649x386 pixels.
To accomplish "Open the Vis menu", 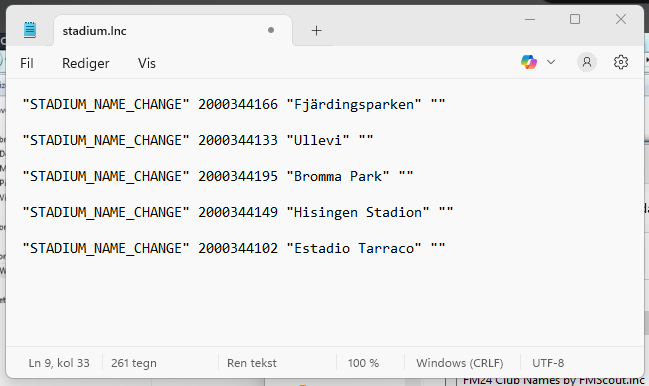I will coord(147,63).
